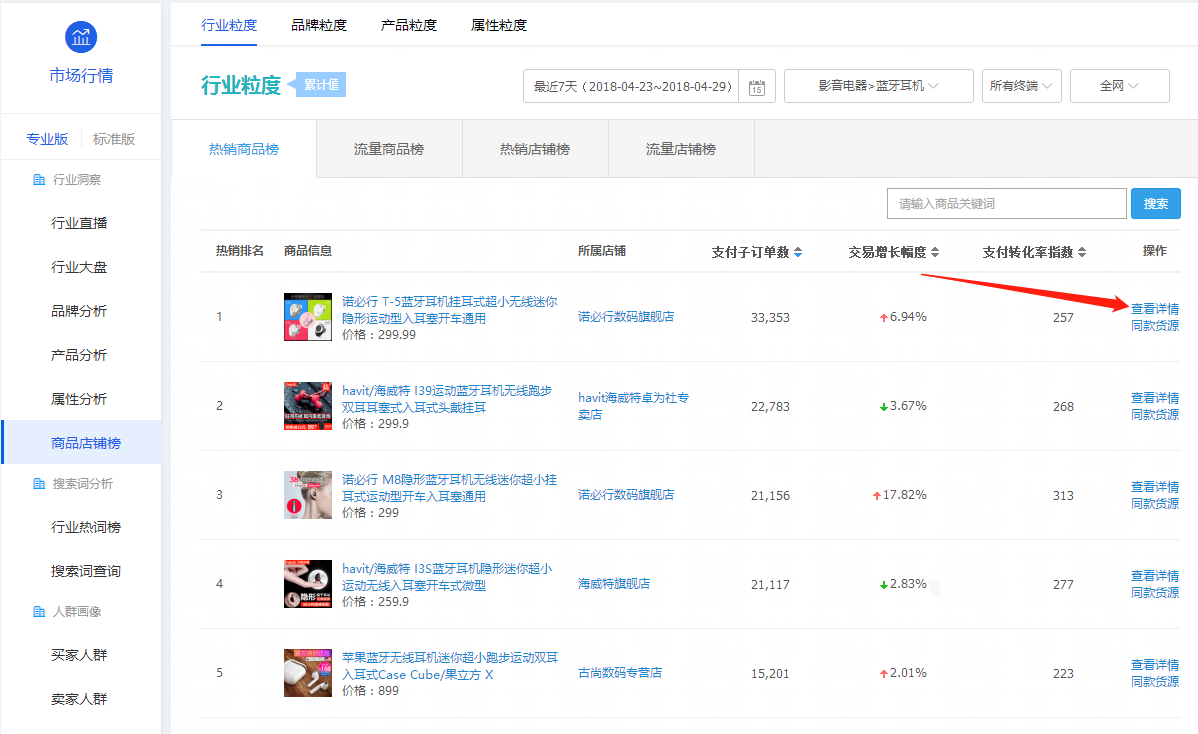Select the 热销商品榜 tab
Screen dimensions: 1198x734
pos(244,149)
